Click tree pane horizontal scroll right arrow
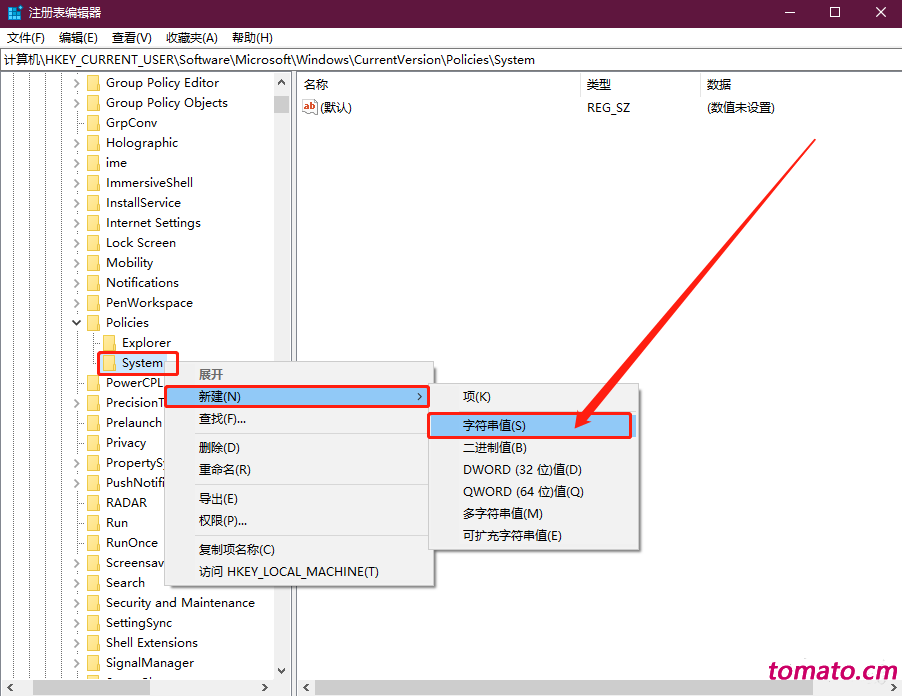The width and height of the screenshot is (902, 696). click(x=265, y=687)
